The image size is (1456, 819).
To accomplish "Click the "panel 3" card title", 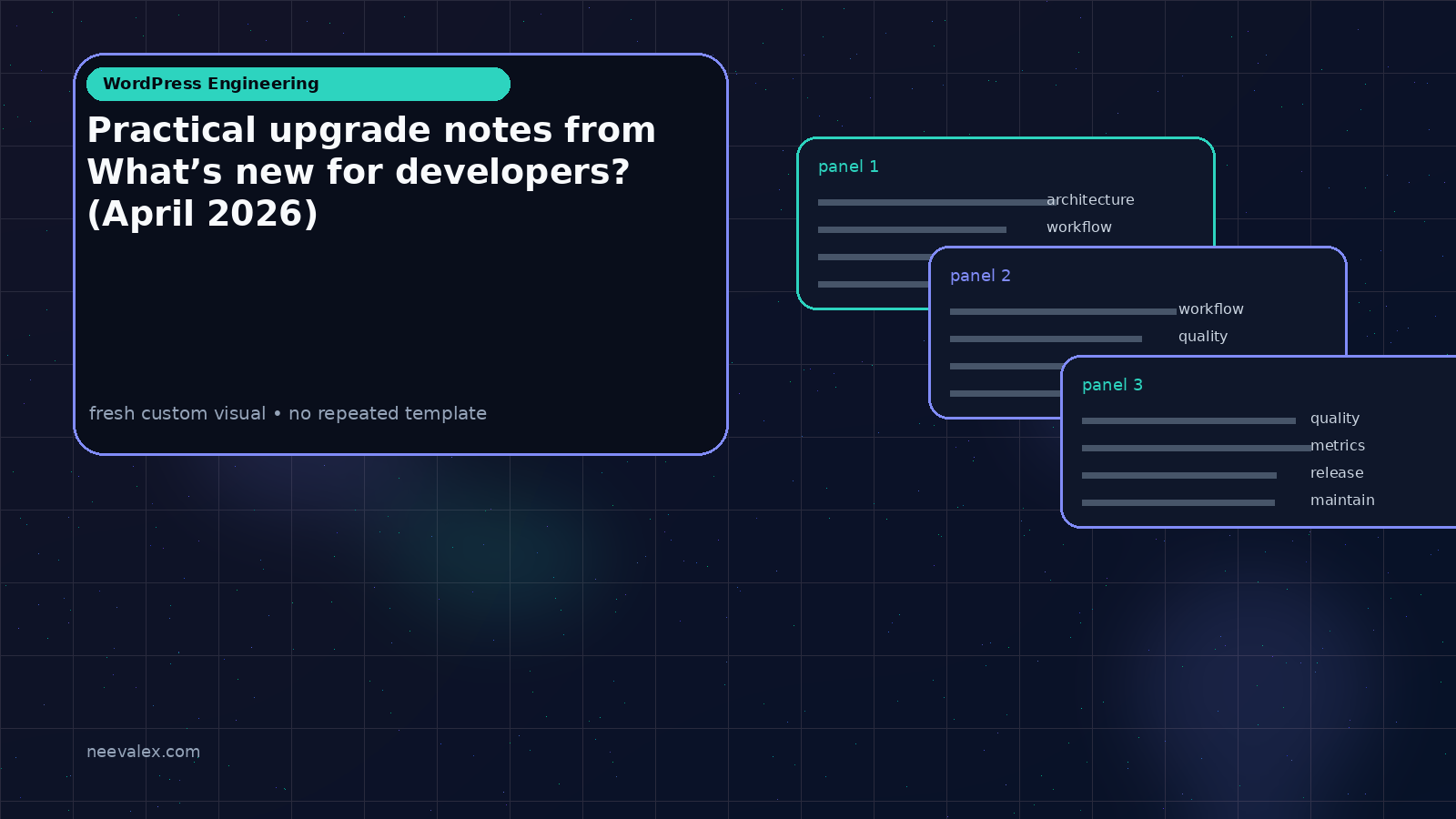I will pos(1112,385).
